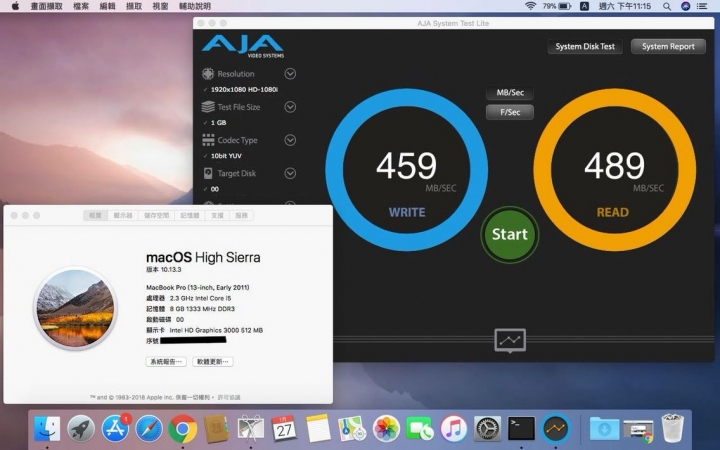Open the 視窗 menu

160,6
